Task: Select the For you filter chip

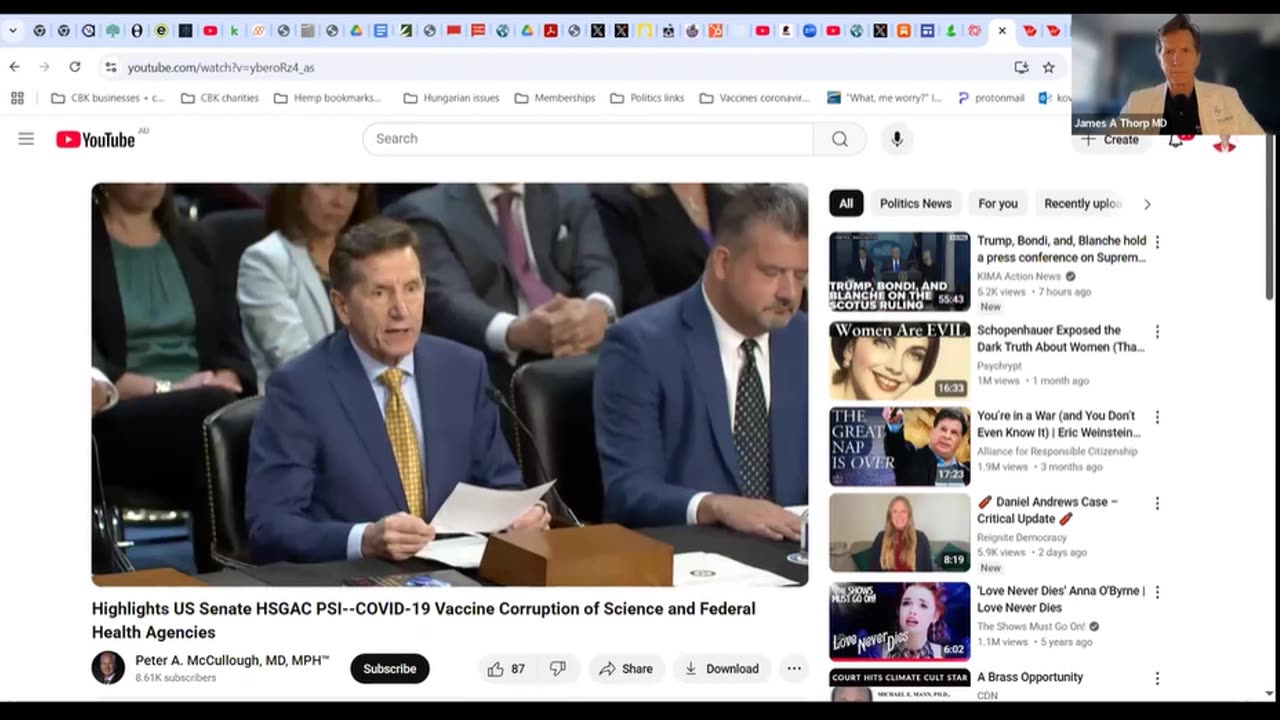Action: coord(998,203)
